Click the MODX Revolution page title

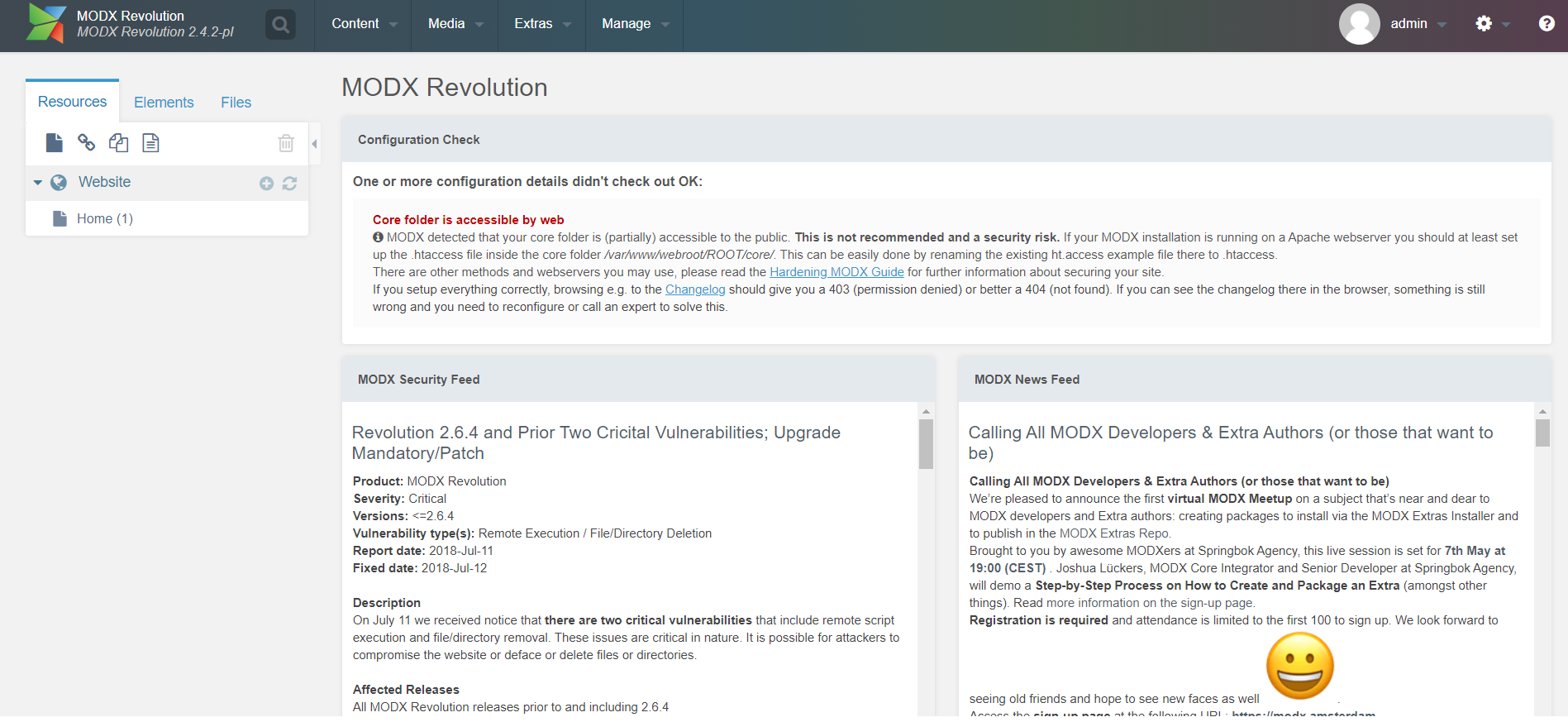tap(445, 88)
